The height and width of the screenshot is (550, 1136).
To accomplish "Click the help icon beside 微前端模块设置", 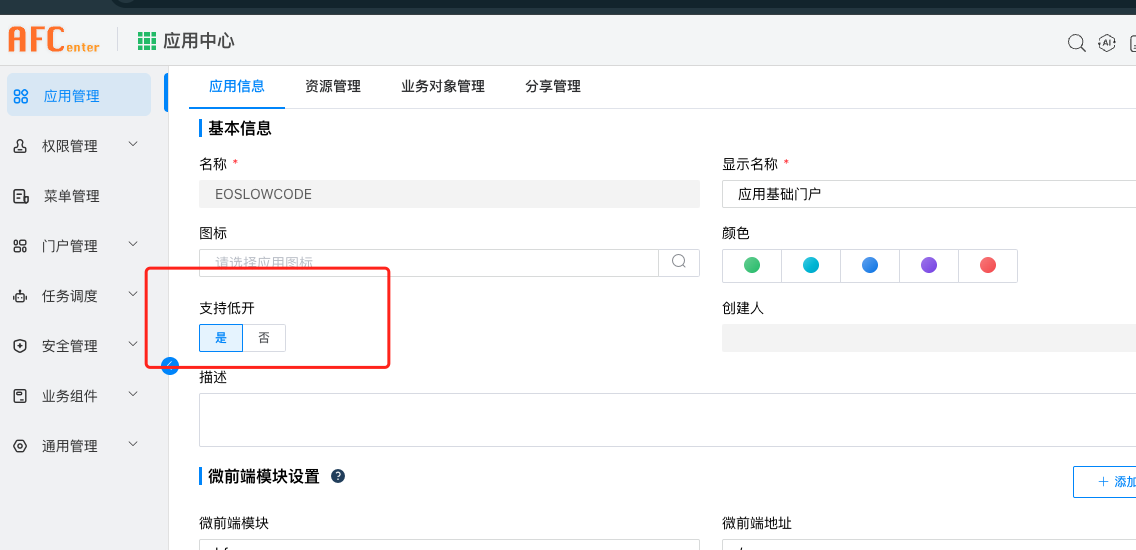I will click(x=338, y=476).
